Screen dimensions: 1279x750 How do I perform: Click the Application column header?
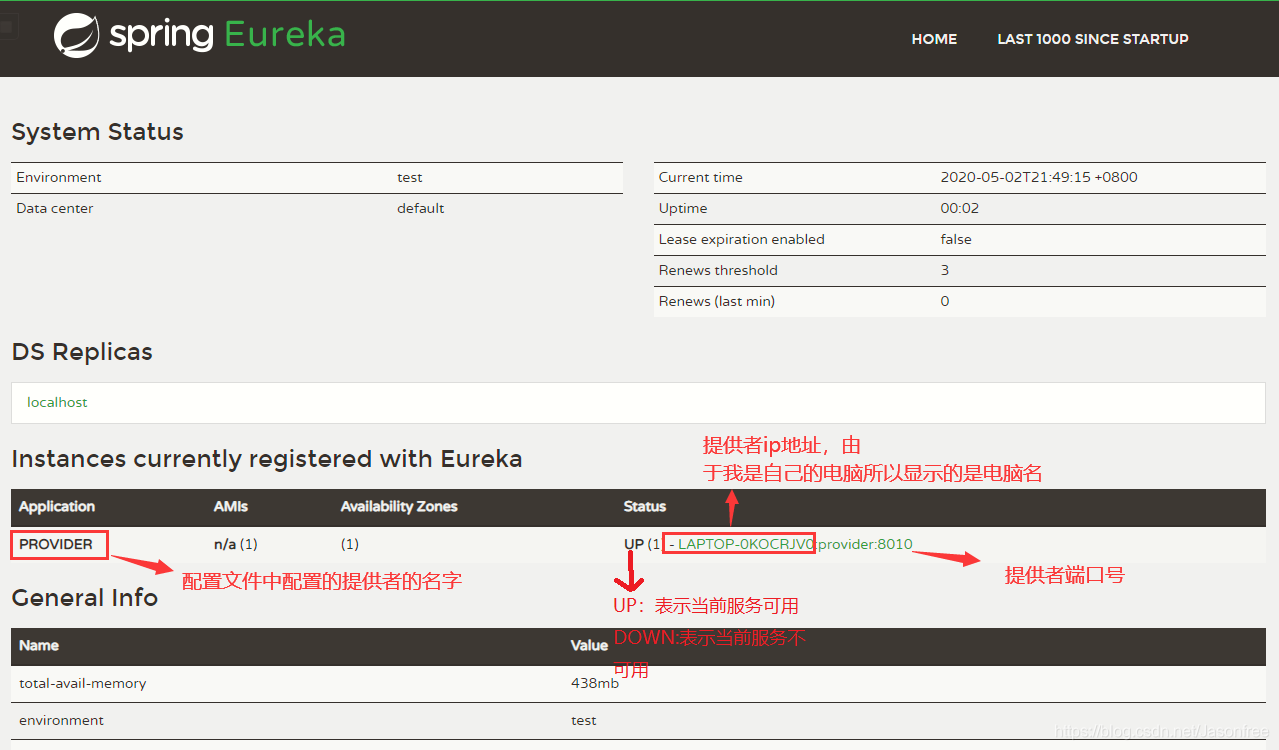tap(57, 506)
